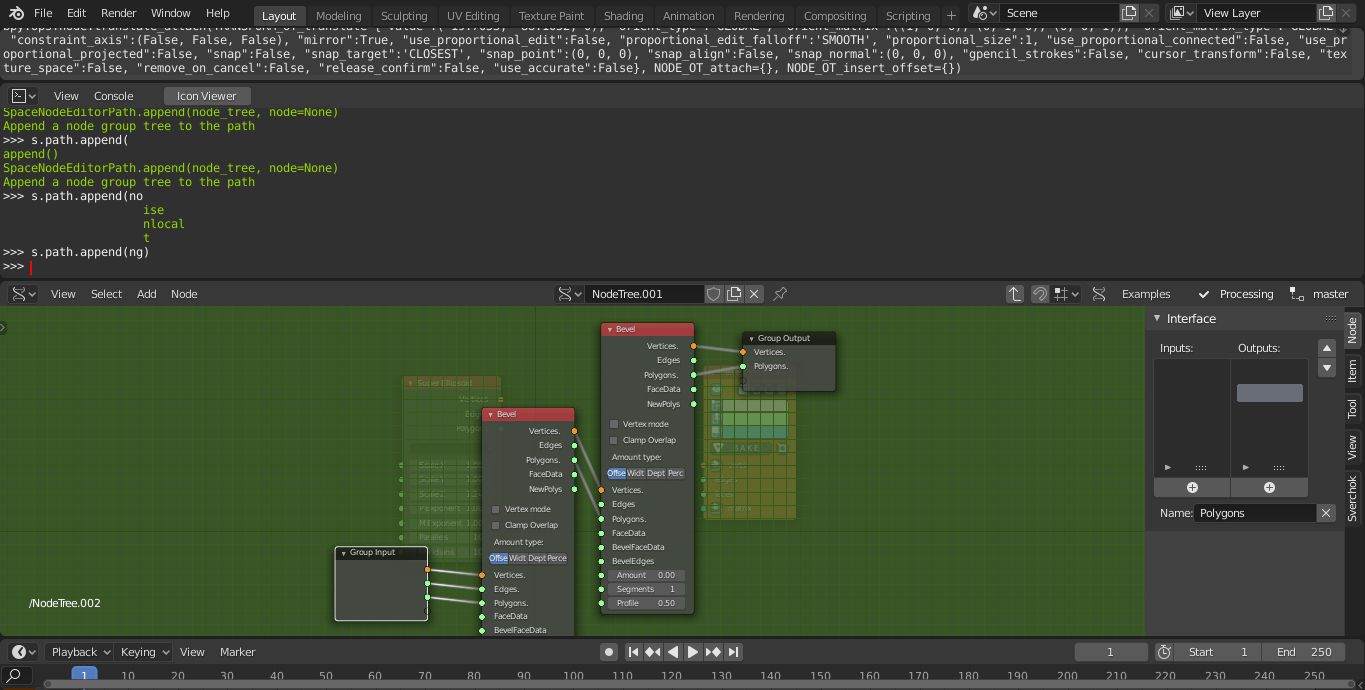Enable Vertex mode on the right Bevel node
Image resolution: width=1365 pixels, height=690 pixels.
tap(614, 425)
